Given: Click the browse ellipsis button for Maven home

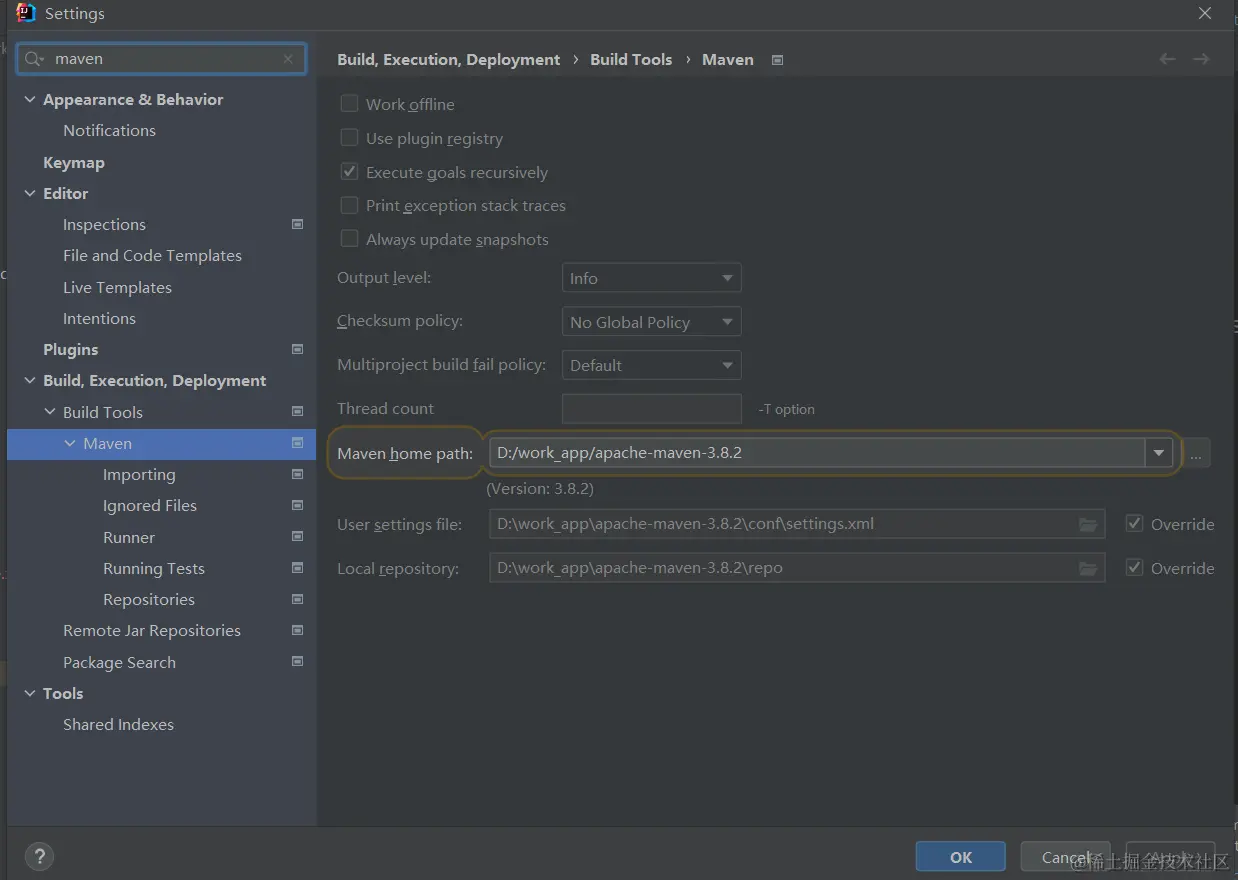Looking at the screenshot, I should coord(1196,453).
